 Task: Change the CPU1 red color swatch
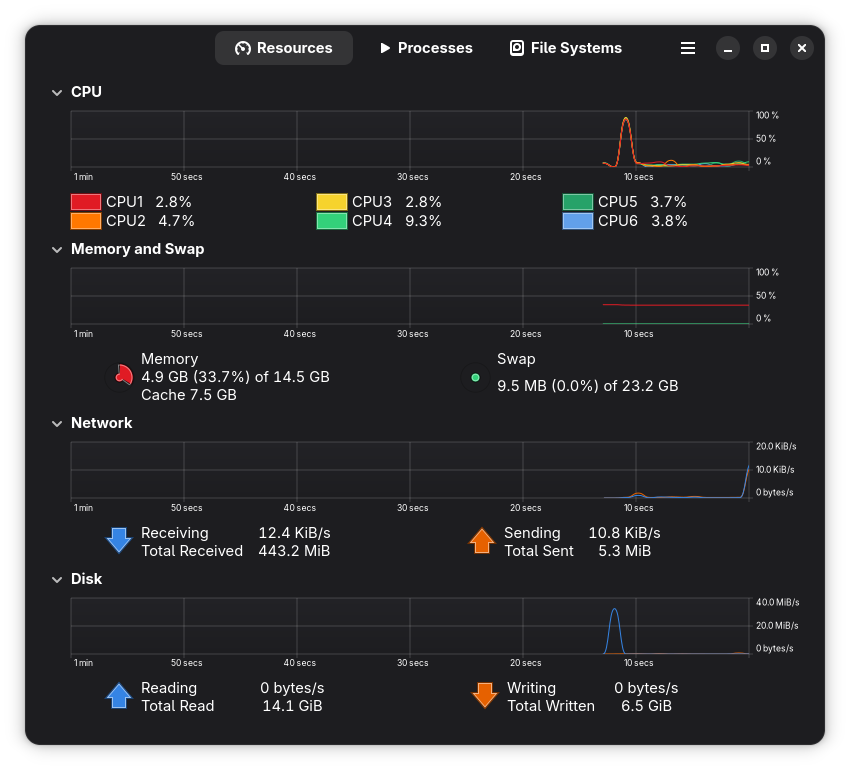86,202
